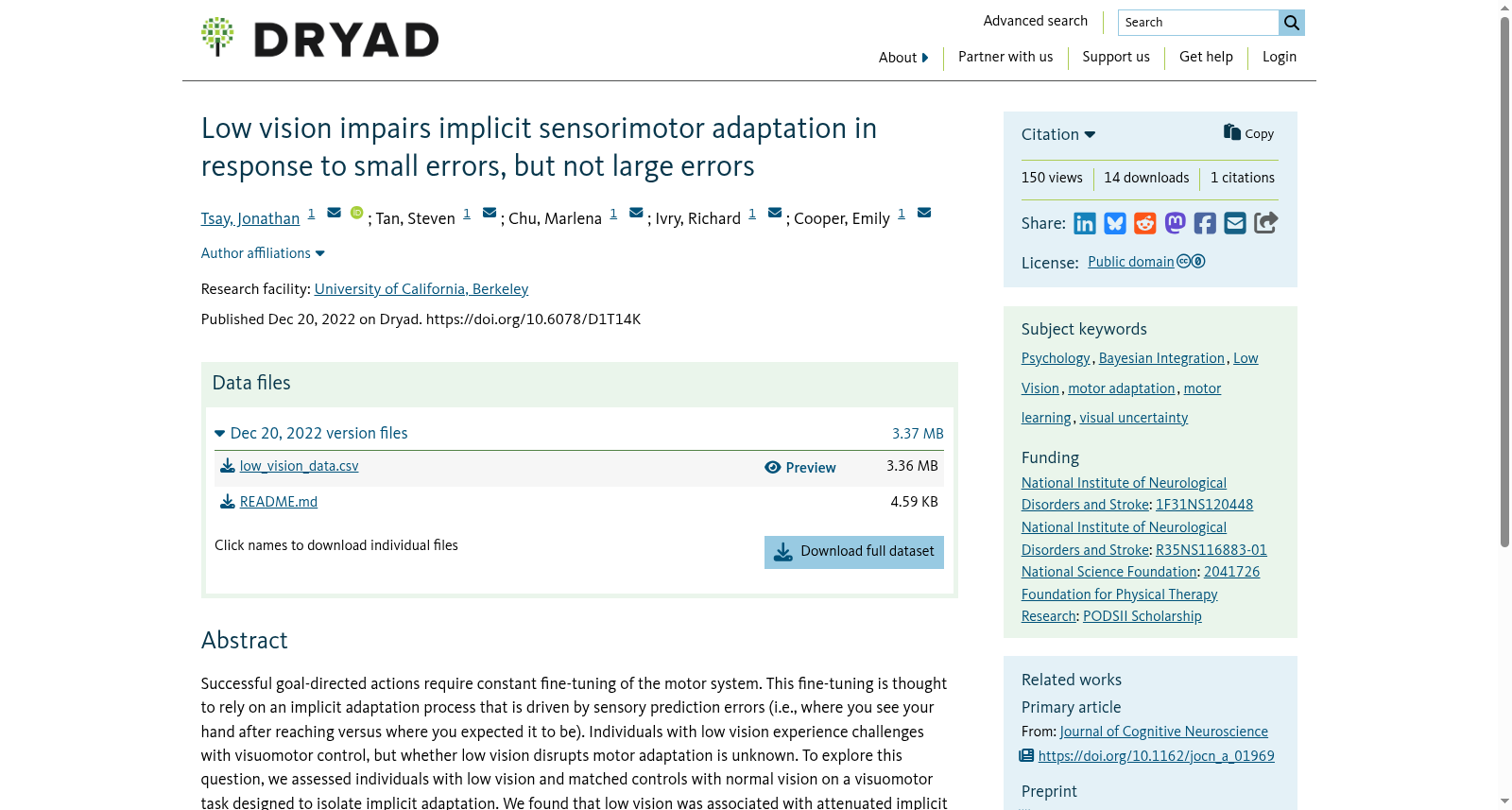Expand Author affiliations section
Screen dimensions: 1512x810
pyautogui.click(x=263, y=253)
